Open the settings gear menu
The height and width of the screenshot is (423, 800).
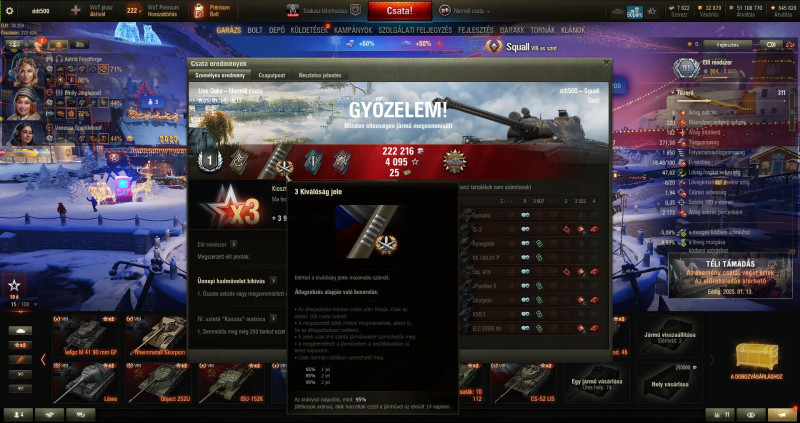point(9,11)
